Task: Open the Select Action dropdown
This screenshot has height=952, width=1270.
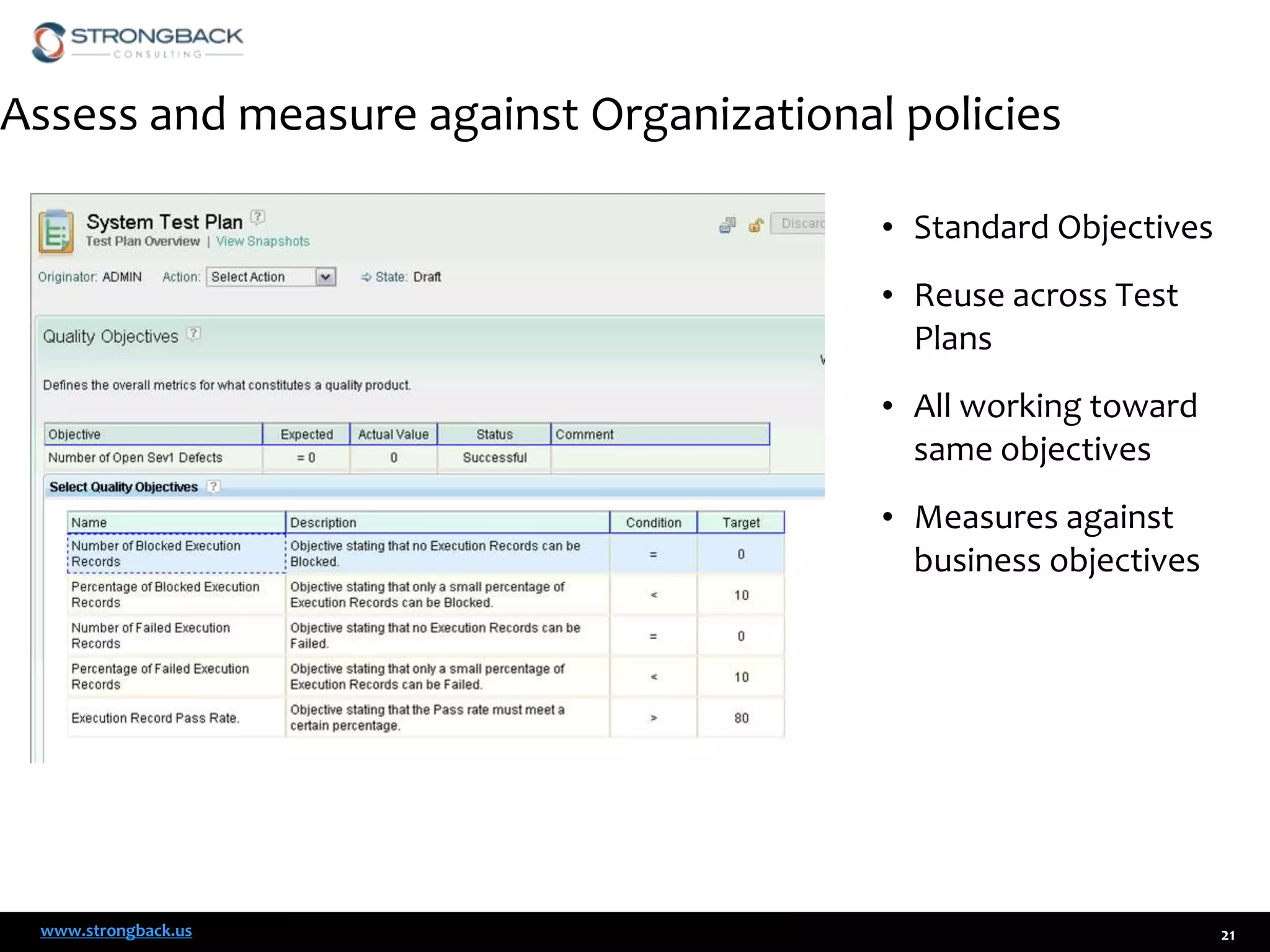Action: click(272, 277)
